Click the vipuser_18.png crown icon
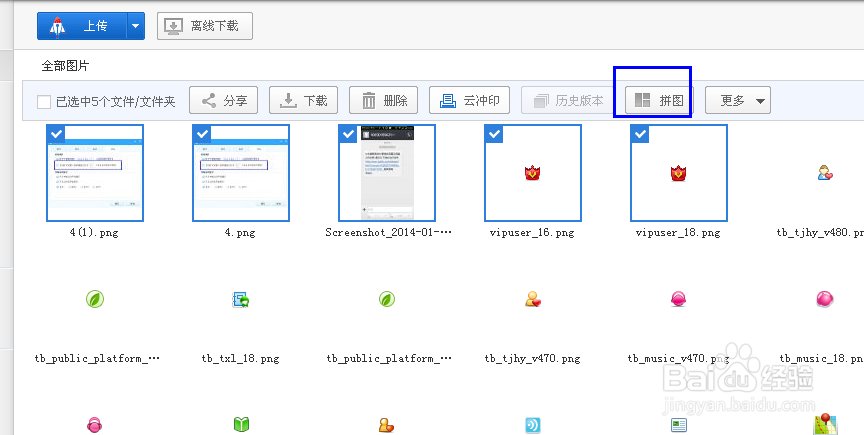Screen dimensions: 864x435 click(x=679, y=174)
